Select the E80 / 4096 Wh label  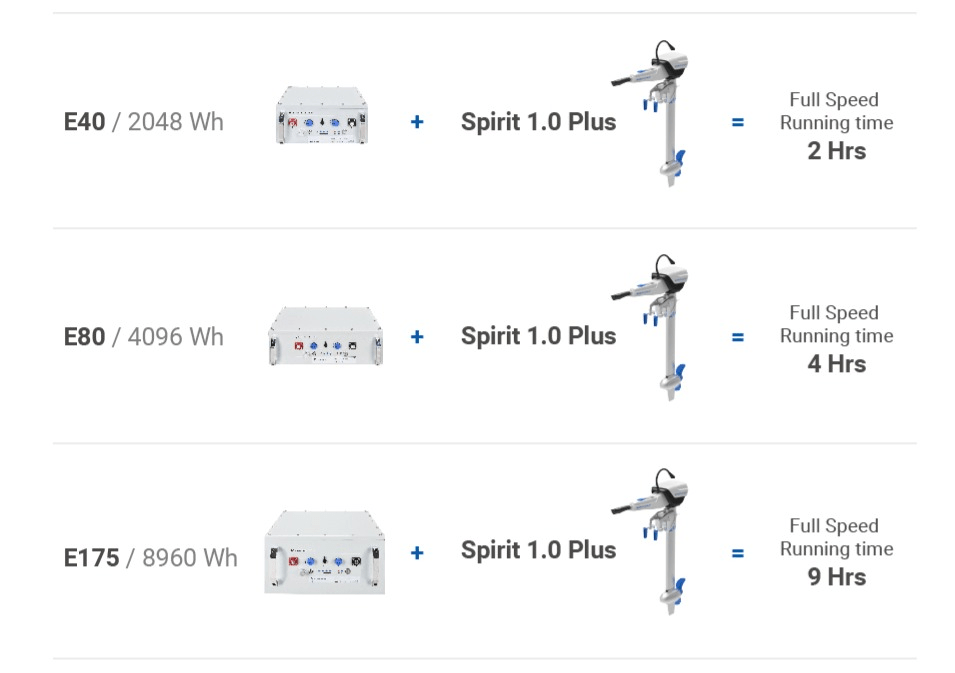click(x=144, y=337)
